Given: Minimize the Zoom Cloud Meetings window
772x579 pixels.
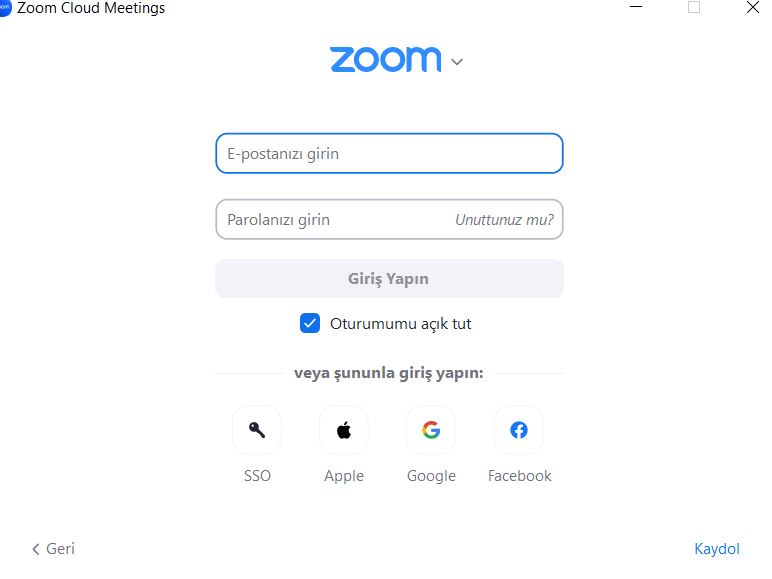Looking at the screenshot, I should pos(636,7).
